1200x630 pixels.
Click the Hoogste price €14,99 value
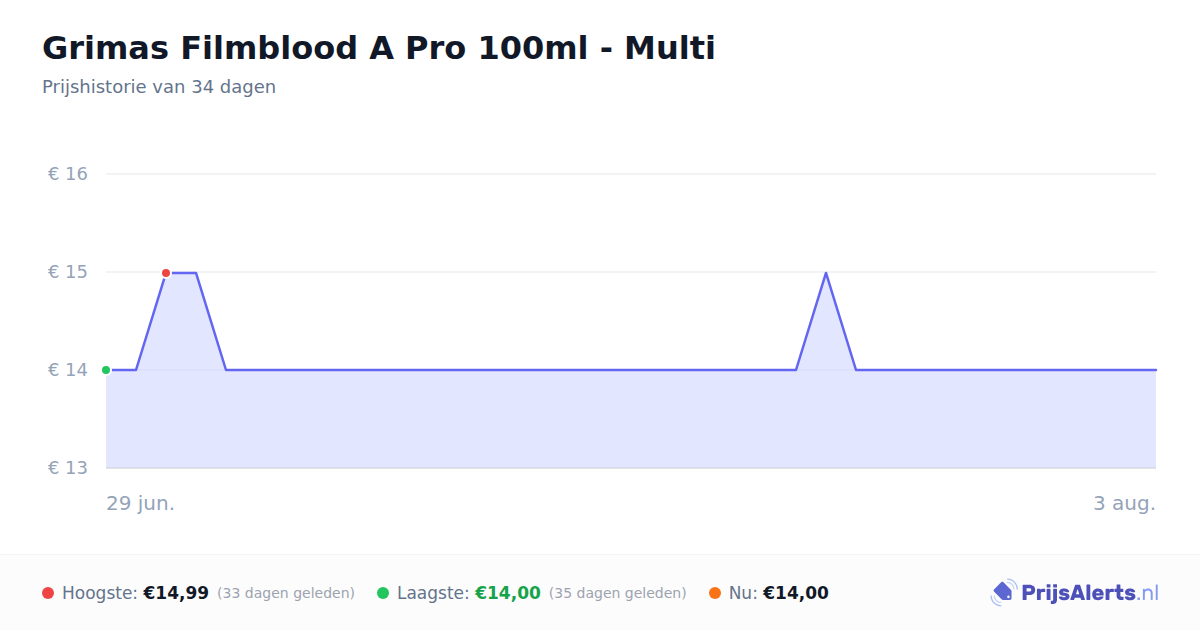pos(176,593)
